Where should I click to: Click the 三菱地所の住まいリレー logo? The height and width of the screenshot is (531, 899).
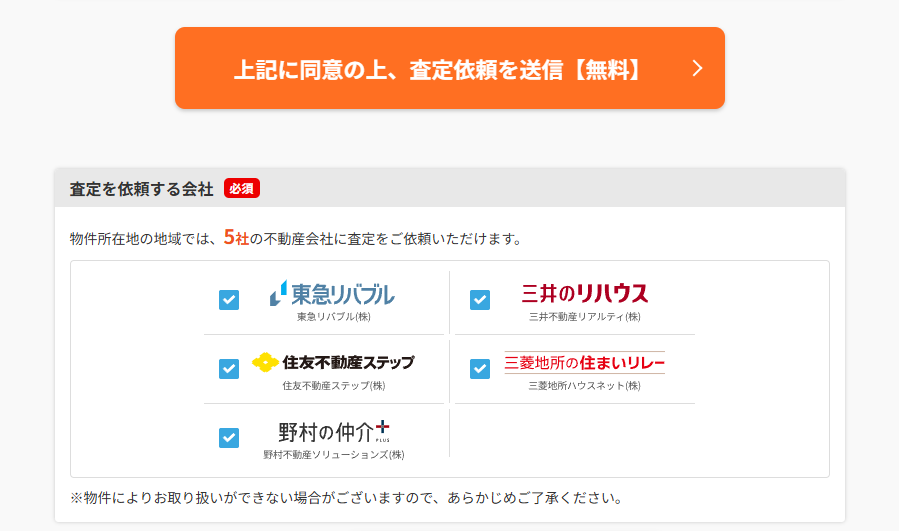point(584,362)
